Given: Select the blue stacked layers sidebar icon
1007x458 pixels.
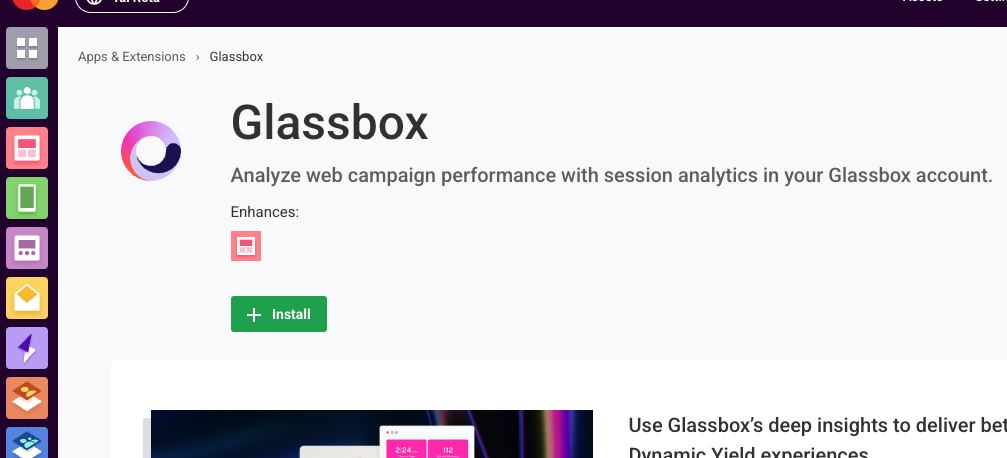Looking at the screenshot, I should click(27, 443).
